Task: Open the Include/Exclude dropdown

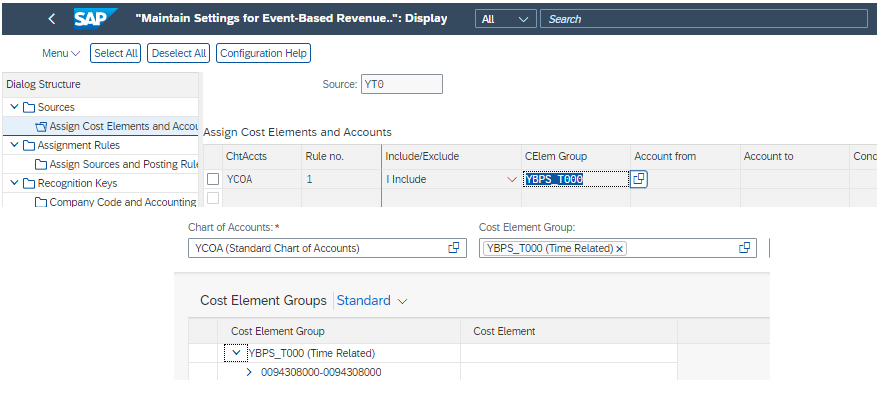Action: [511, 180]
